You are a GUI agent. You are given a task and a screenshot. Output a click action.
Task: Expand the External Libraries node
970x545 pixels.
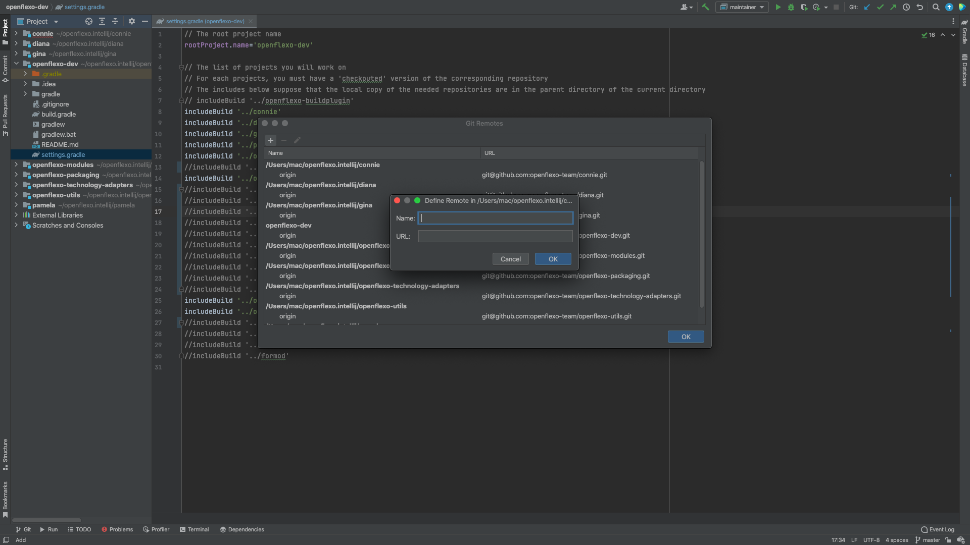click(x=17, y=215)
